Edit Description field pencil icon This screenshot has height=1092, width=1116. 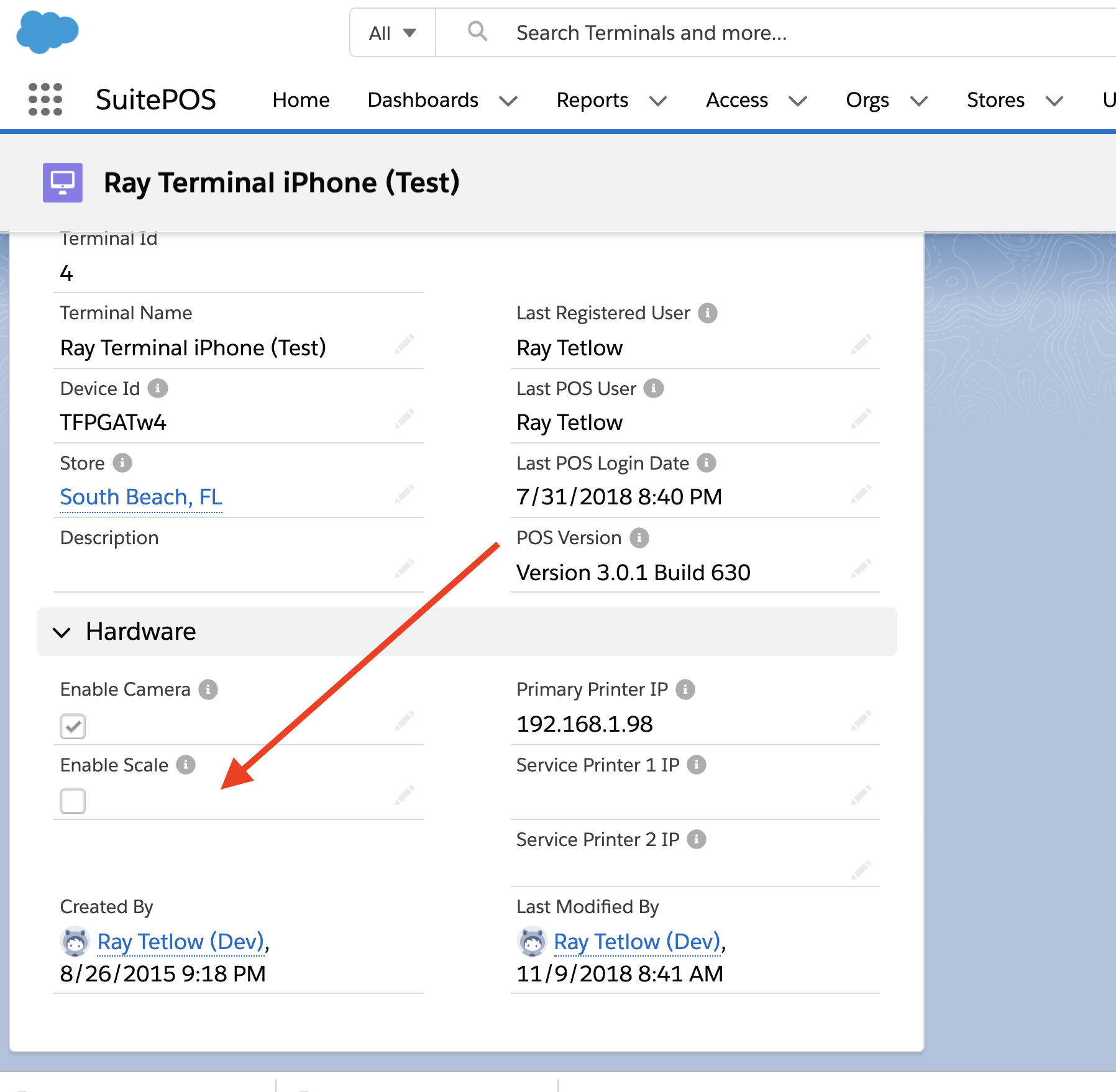pyautogui.click(x=405, y=568)
